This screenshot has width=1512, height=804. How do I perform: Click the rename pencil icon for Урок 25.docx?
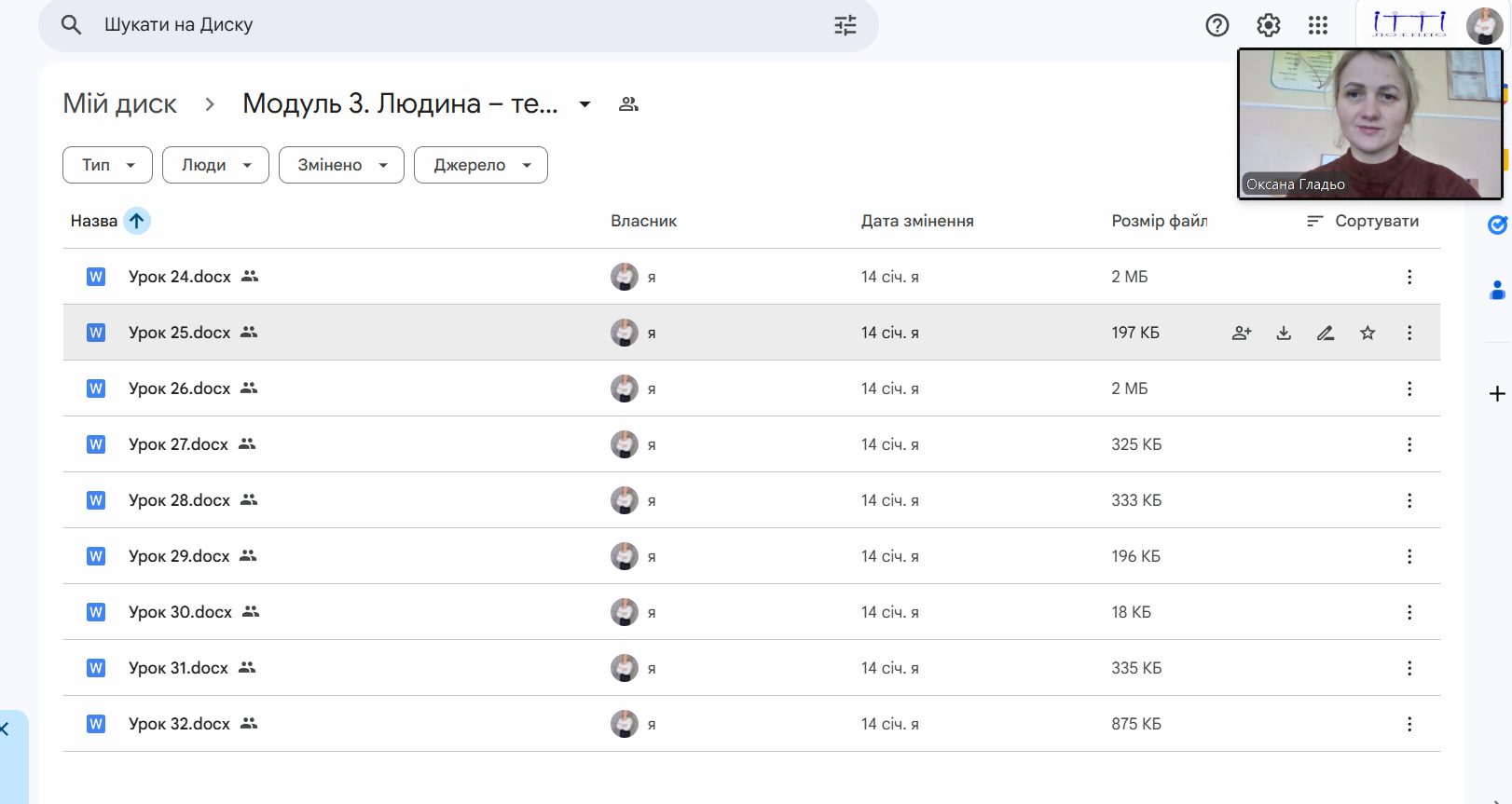coord(1326,333)
